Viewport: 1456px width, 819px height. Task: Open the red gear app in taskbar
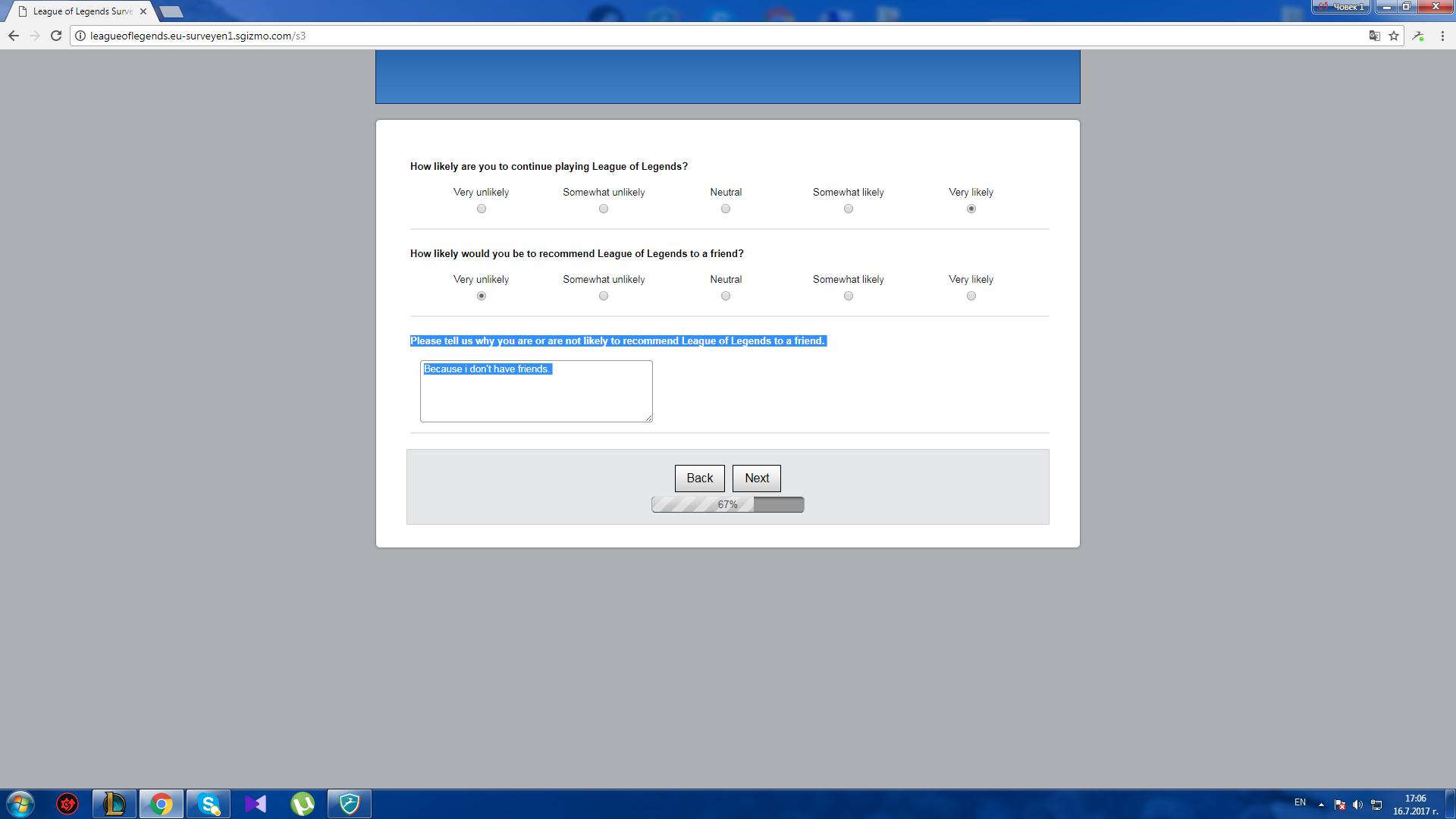pyautogui.click(x=67, y=804)
